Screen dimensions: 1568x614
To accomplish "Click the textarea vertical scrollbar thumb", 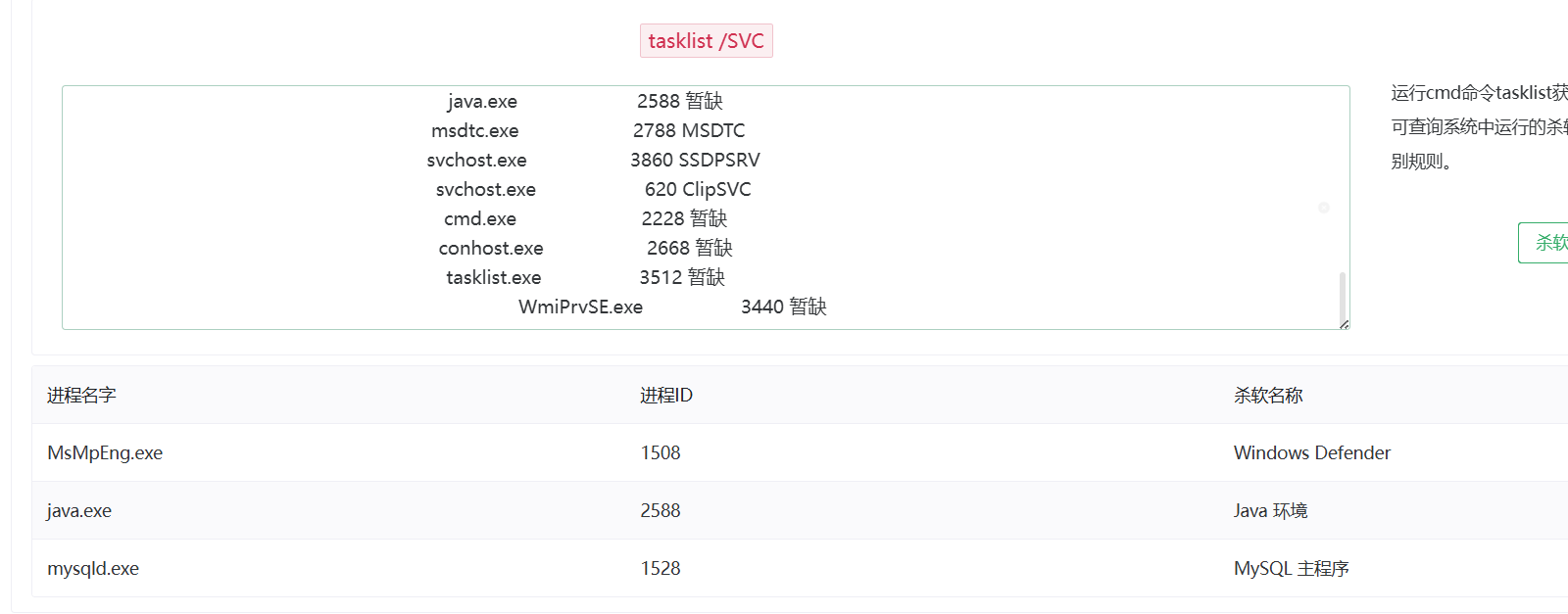I will (x=1342, y=297).
